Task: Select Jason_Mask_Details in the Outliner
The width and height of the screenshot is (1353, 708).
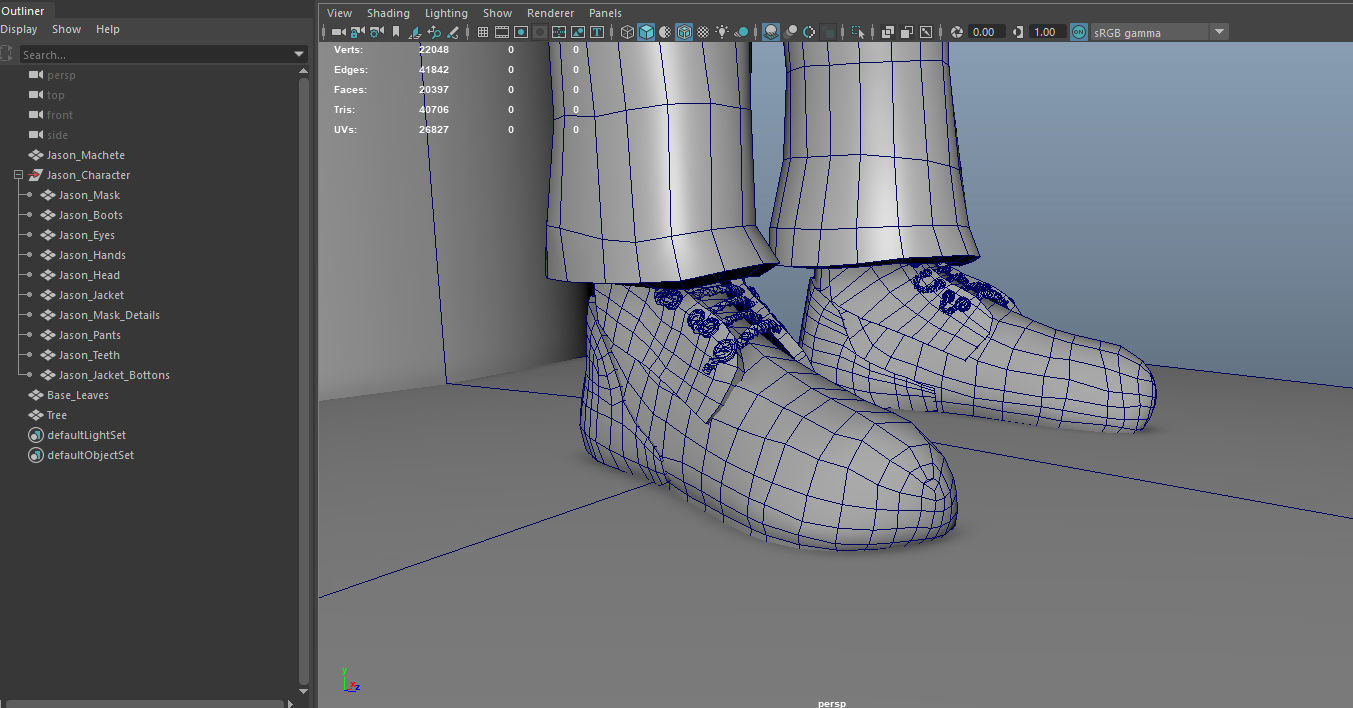Action: click(x=109, y=315)
